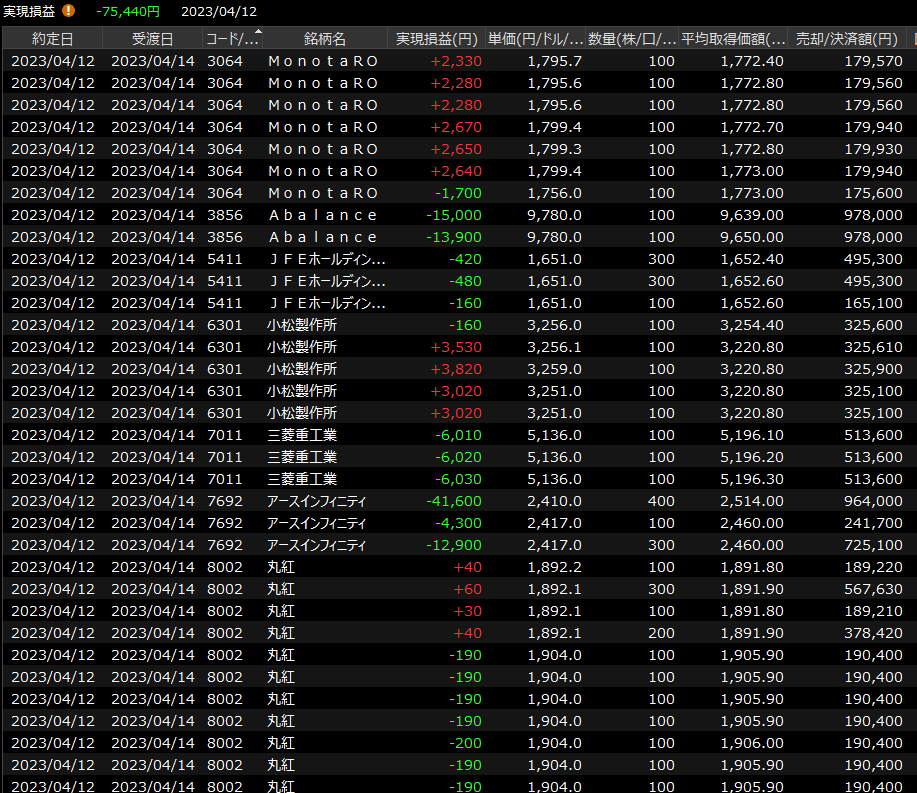Click the total realized loss value -75,440円
Viewport: 917px width, 793px height.
coord(128,11)
